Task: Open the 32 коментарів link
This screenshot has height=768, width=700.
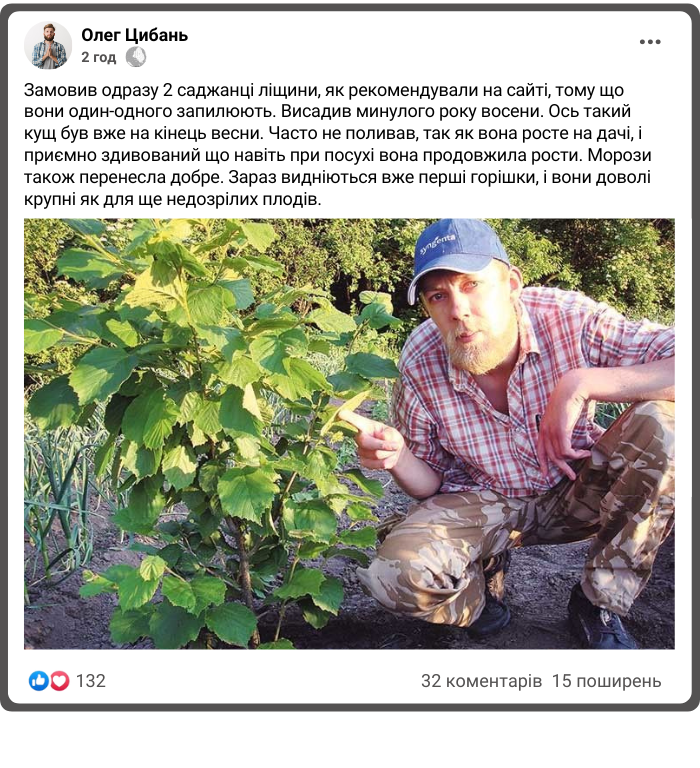Action: tap(482, 681)
